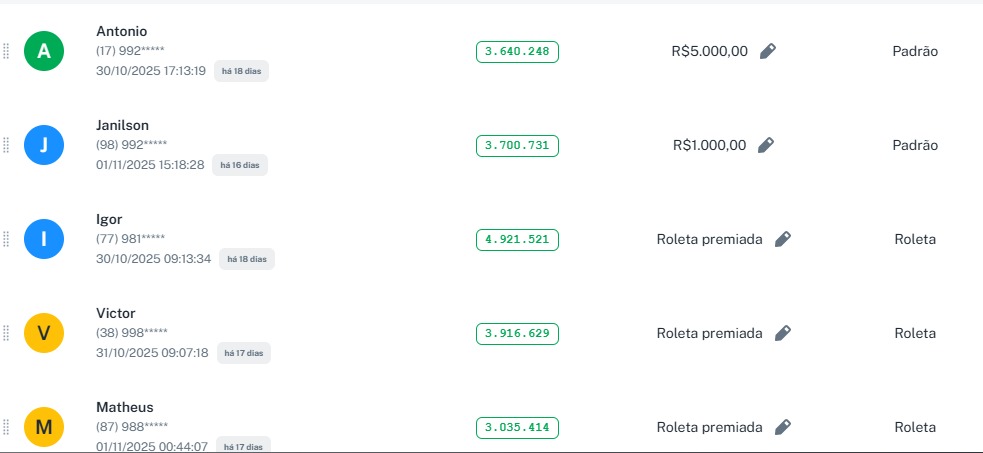Click the drag handle beside Janilson's avatar
Viewport: 983px width, 453px height.
pyautogui.click(x=6, y=145)
